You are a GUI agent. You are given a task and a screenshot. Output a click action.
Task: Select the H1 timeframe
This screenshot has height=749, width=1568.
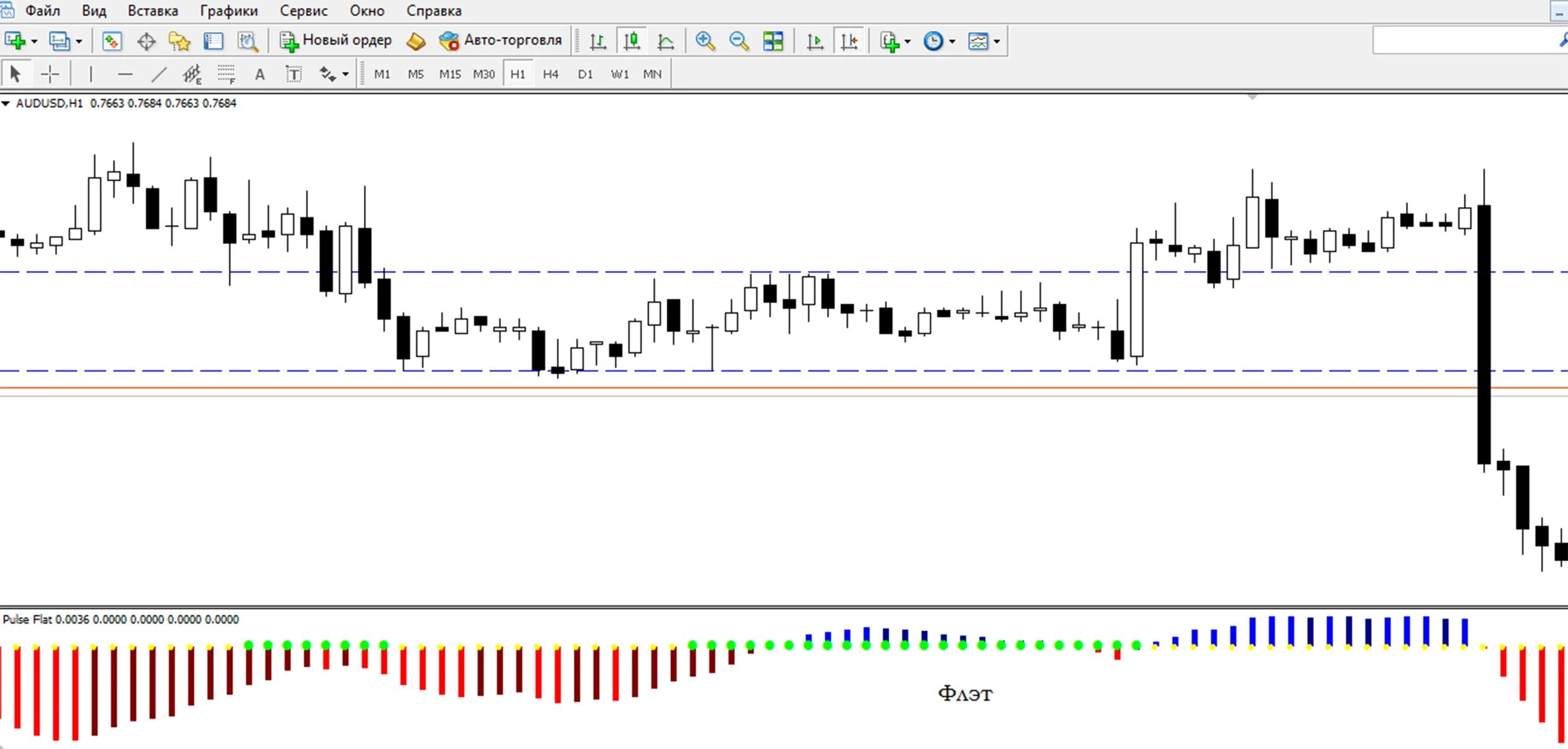(x=517, y=75)
